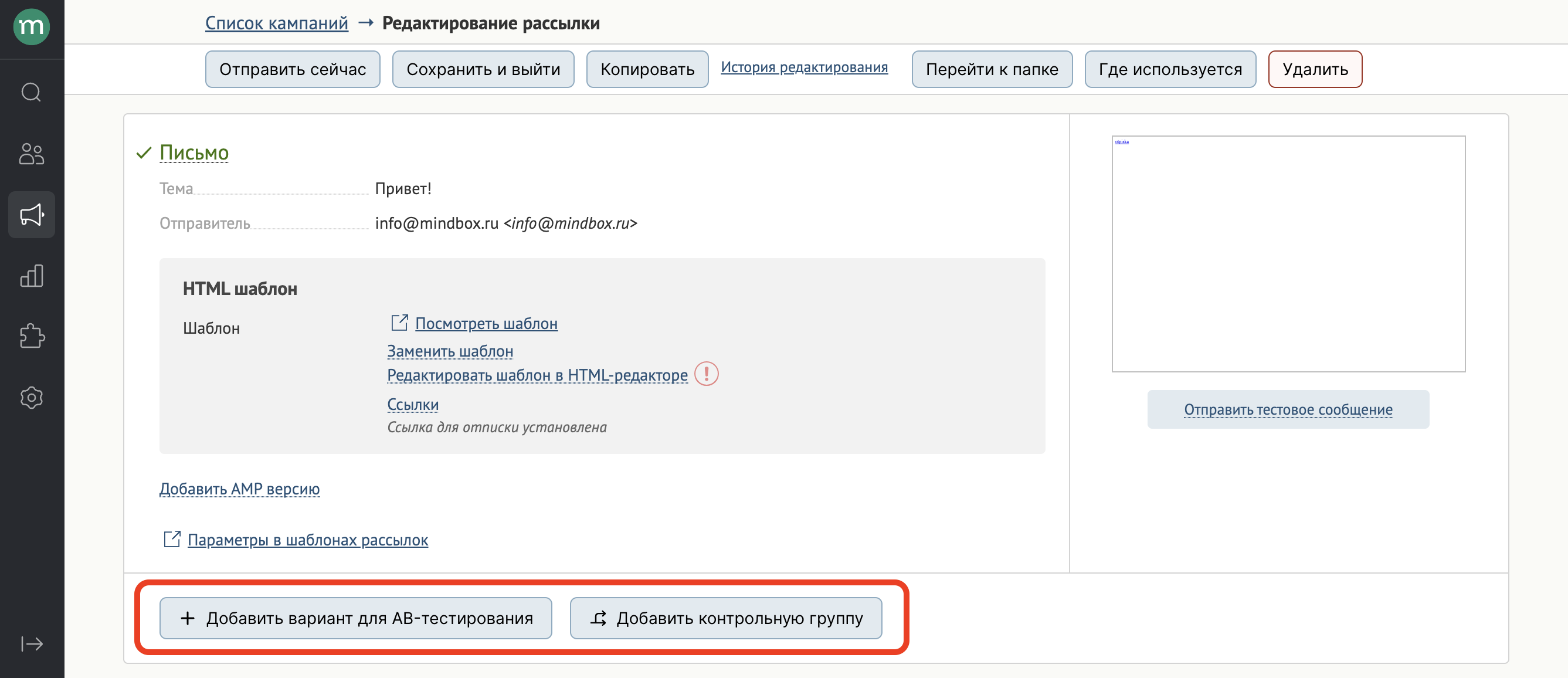
Task: Open the reports bar chart sidebar icon
Action: click(x=32, y=275)
